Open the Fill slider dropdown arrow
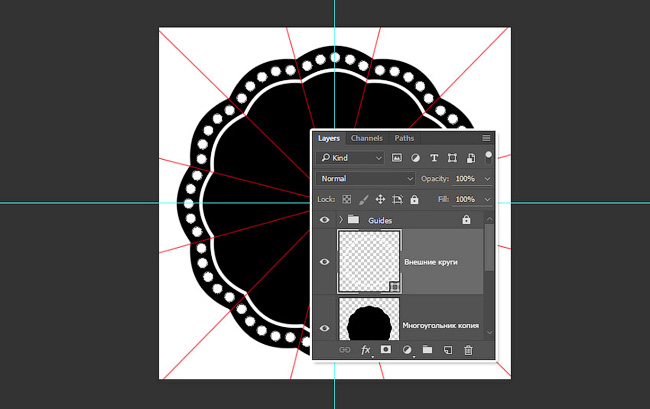650x409 pixels. (x=488, y=200)
